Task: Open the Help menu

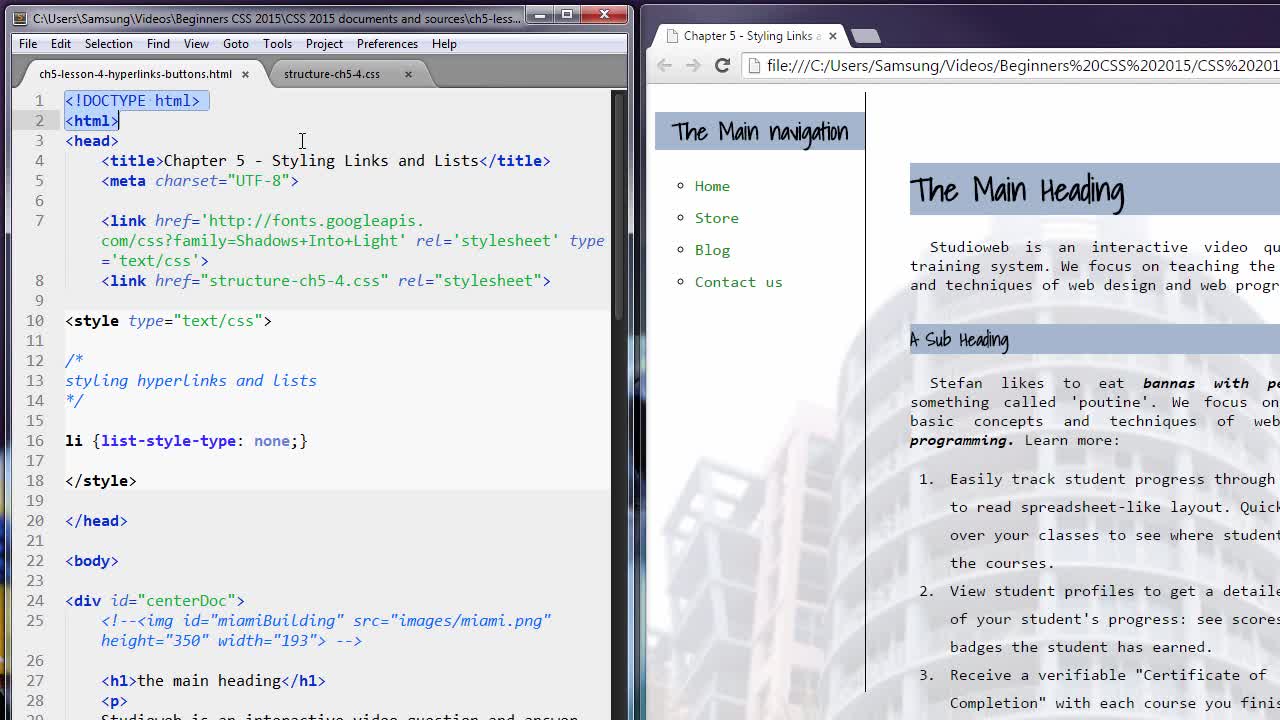Action: (x=444, y=44)
